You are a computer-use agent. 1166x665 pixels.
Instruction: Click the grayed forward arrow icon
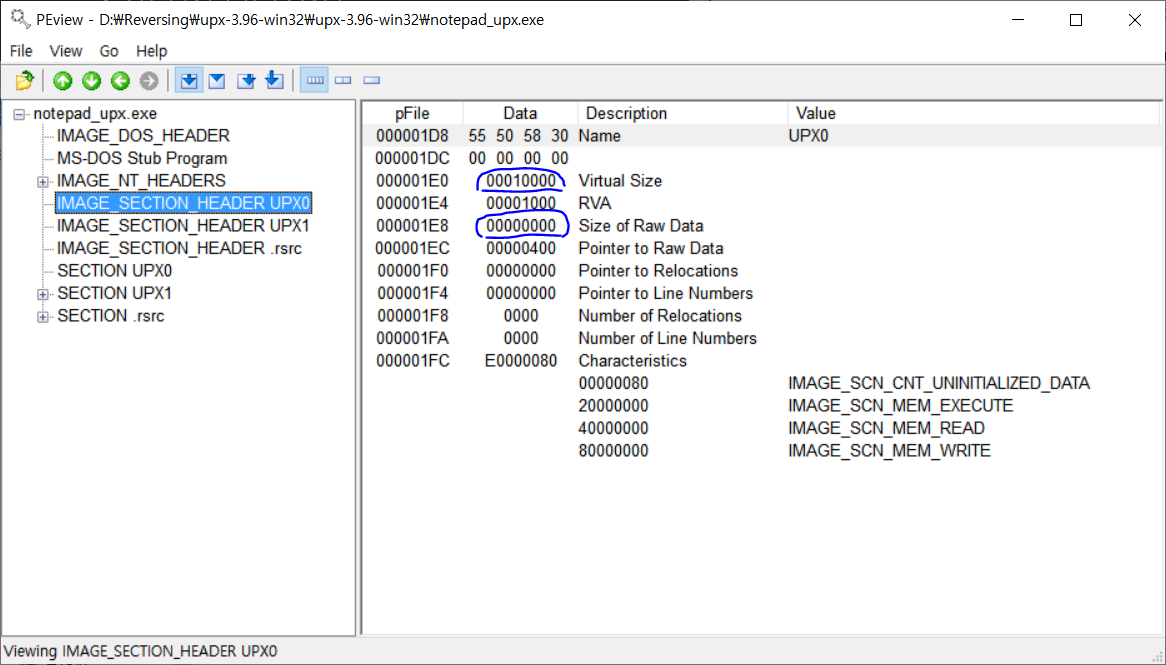pos(149,80)
